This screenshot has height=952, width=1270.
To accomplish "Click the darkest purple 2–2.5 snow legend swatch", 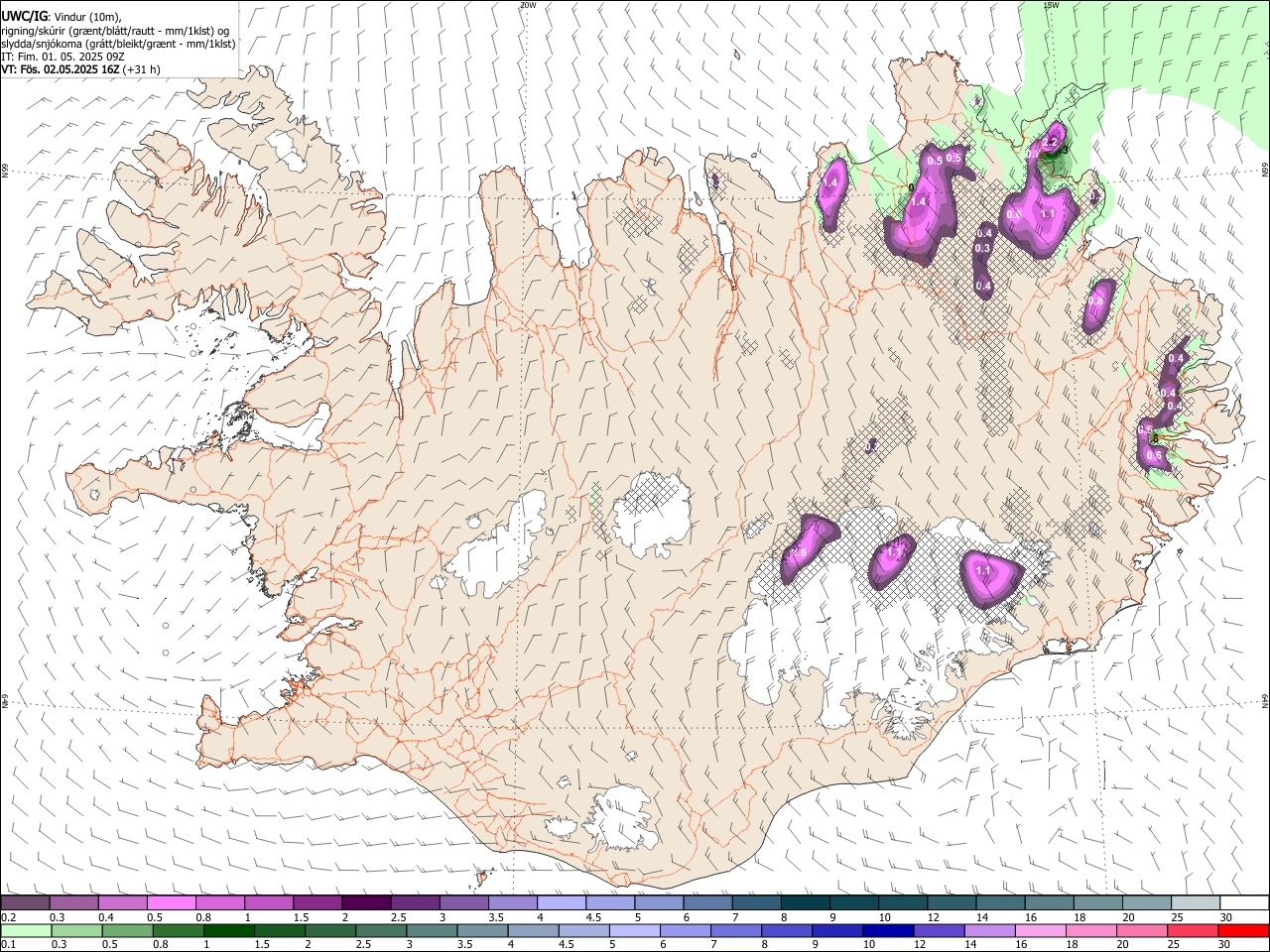I will (x=365, y=902).
